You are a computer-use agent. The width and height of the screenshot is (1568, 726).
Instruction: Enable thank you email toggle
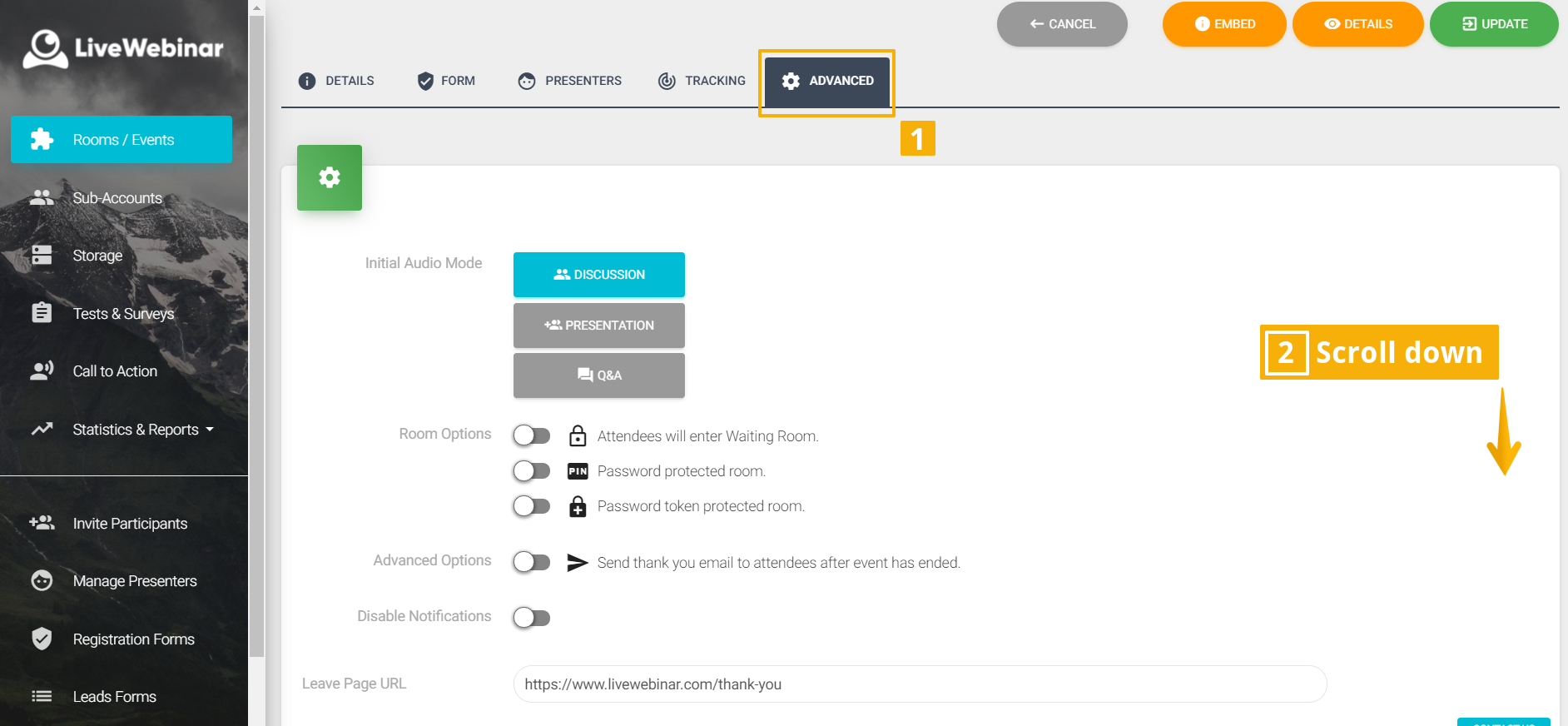point(531,563)
